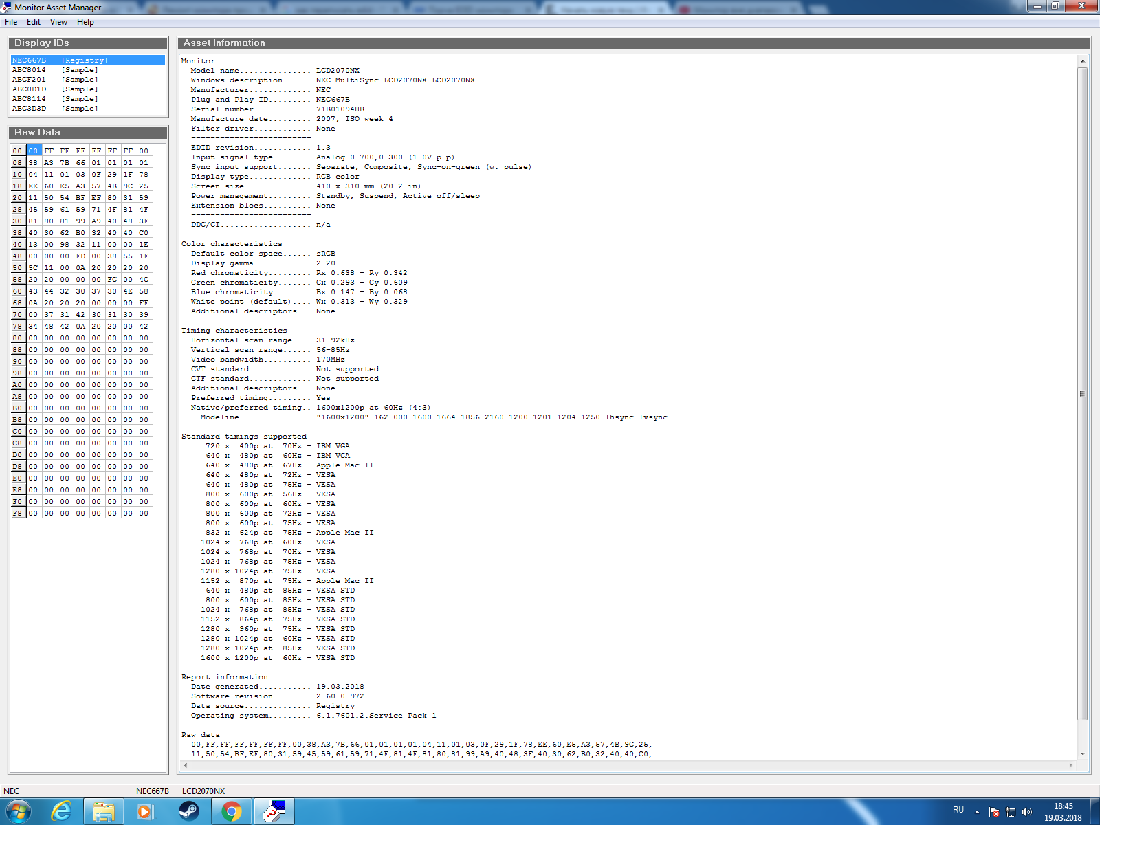Open the File menu
Viewport: 1134px width, 860px height.
(11, 21)
